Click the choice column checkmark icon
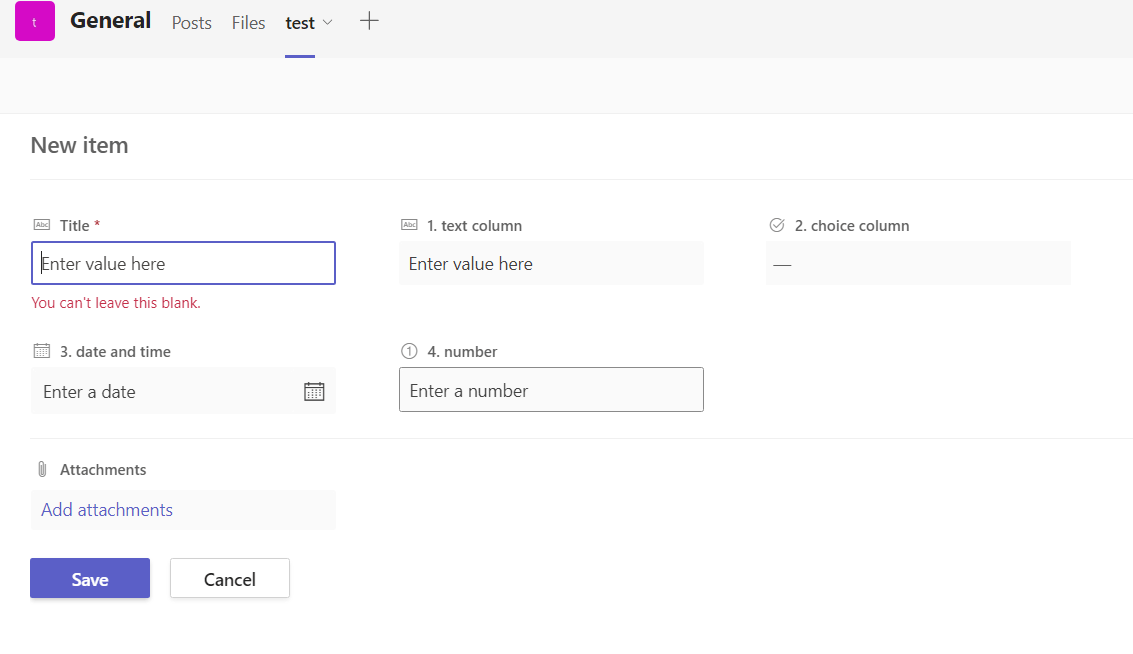This screenshot has width=1133, height=654. (777, 225)
